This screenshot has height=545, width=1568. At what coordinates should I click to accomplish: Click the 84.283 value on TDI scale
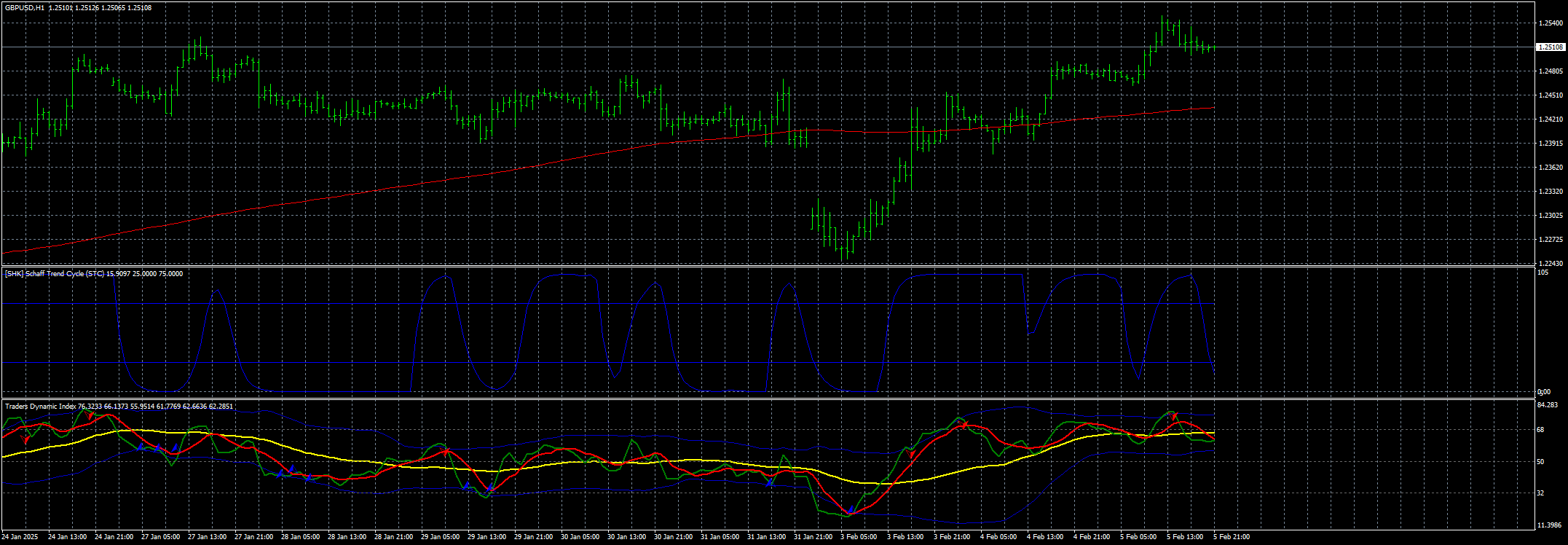click(x=1547, y=405)
